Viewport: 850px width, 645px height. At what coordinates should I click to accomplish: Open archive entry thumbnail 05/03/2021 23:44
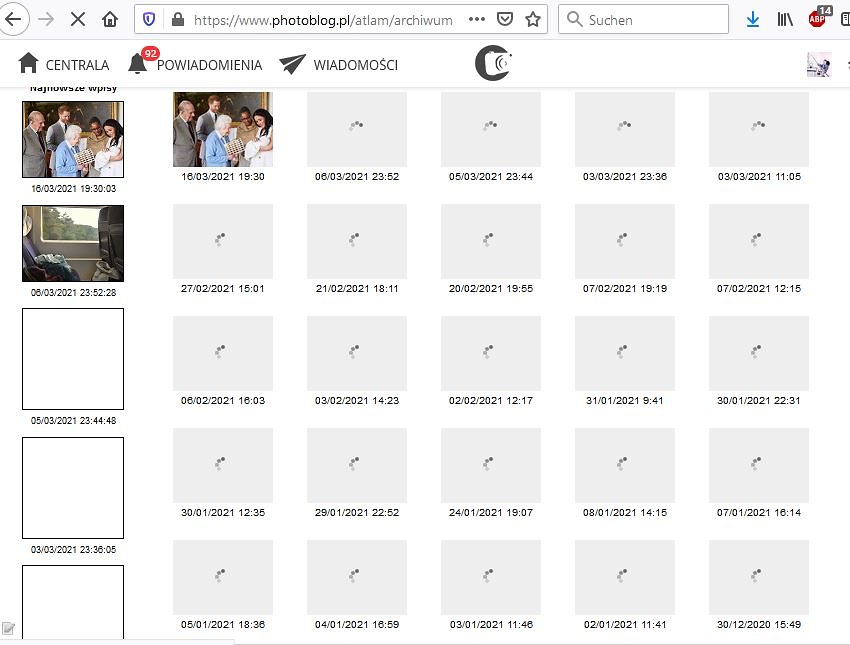pos(491,129)
